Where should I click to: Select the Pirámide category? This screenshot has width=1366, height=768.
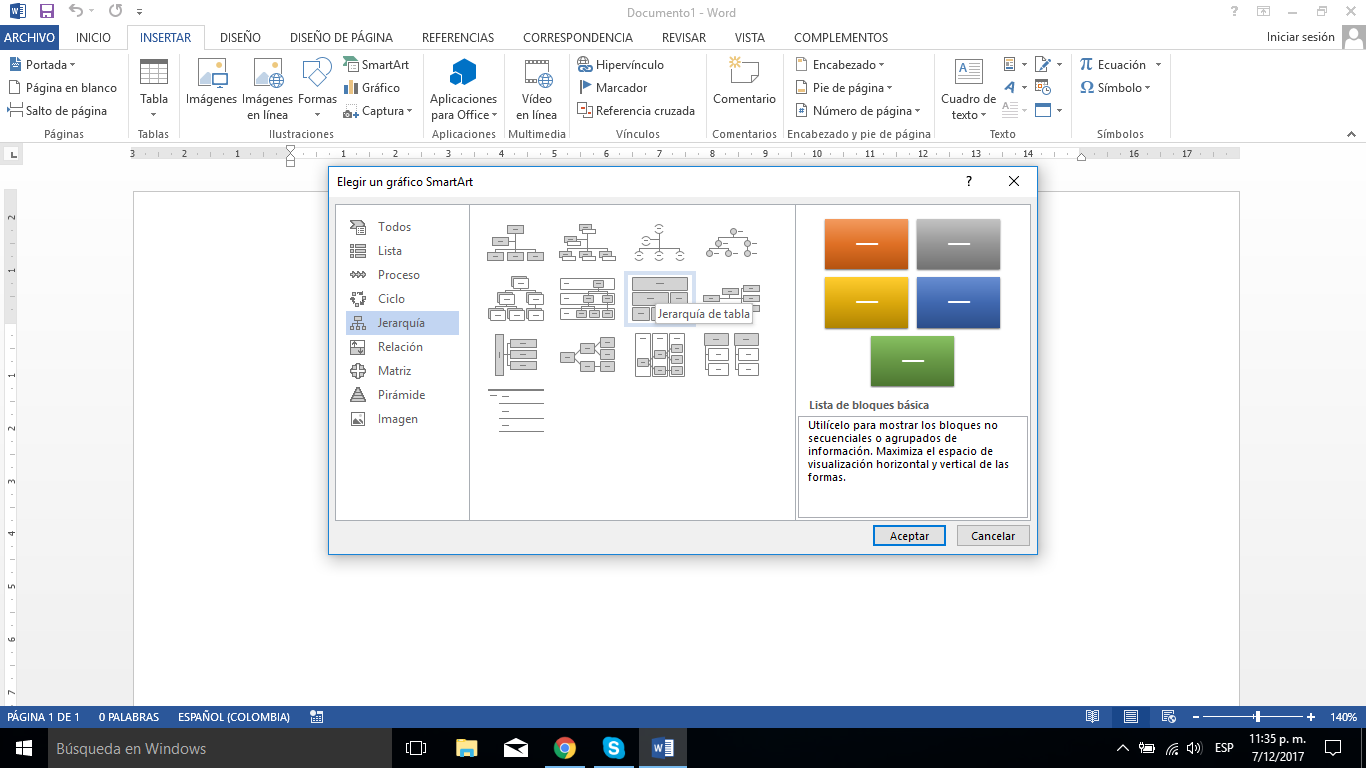pos(402,395)
